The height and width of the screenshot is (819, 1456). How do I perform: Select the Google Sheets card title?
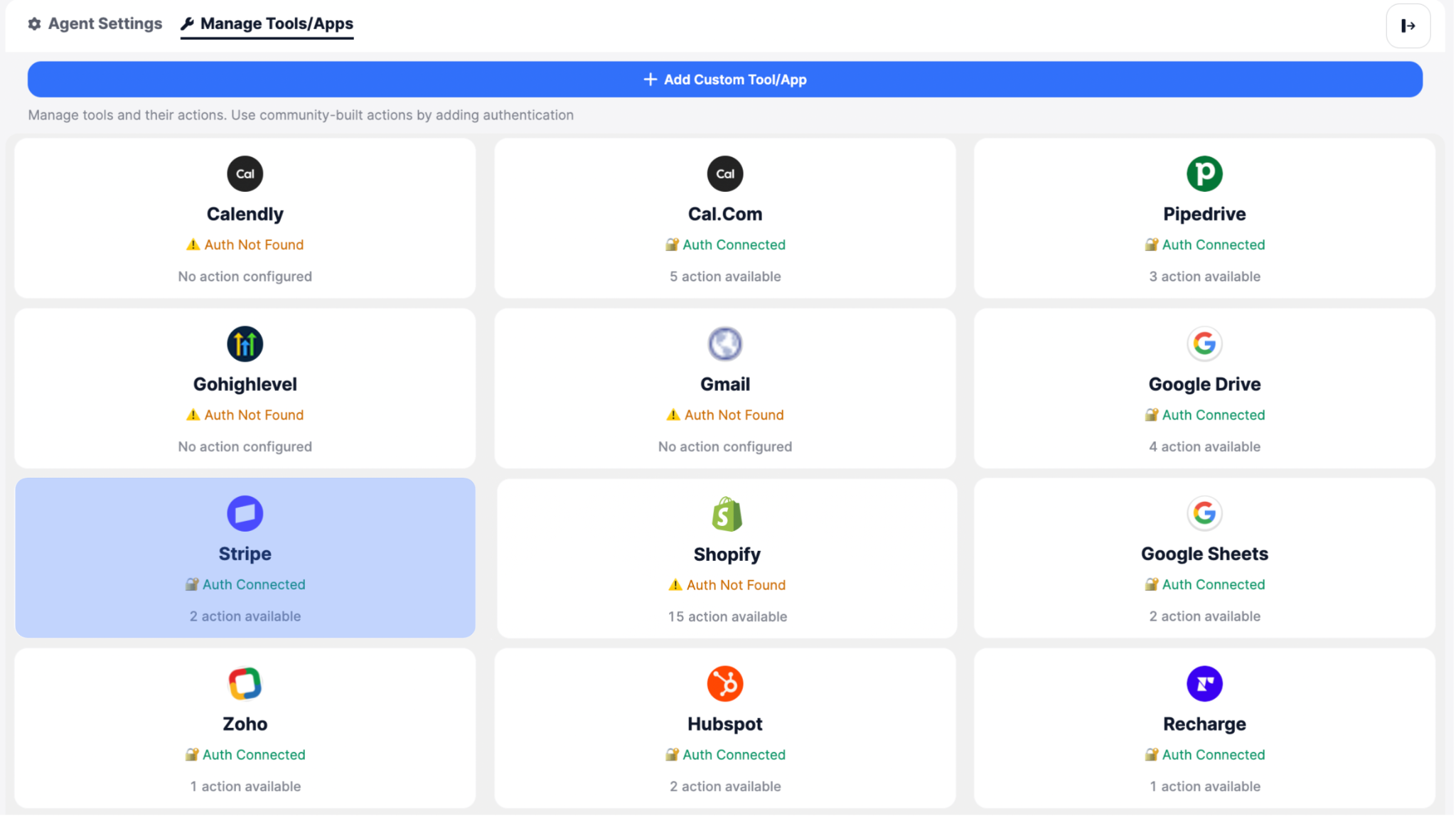pyautogui.click(x=1204, y=554)
